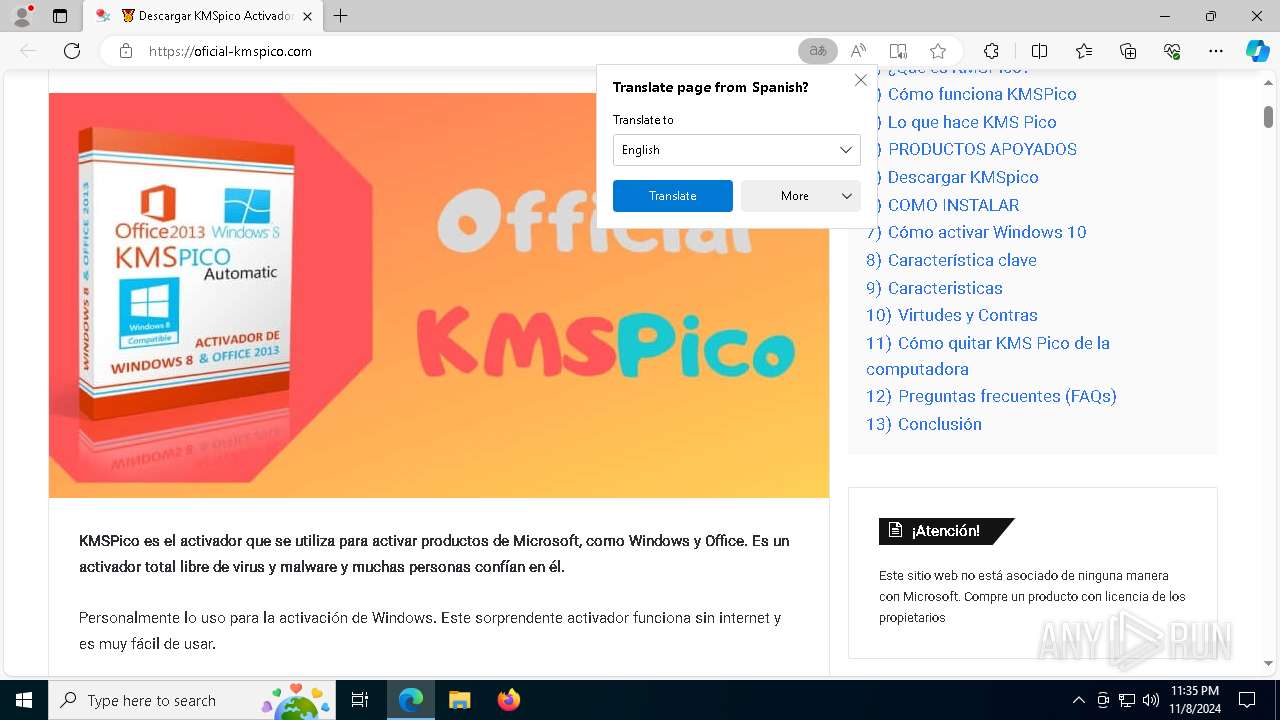1280x720 pixels.
Task: Add this page to favorites star
Action: [x=938, y=51]
